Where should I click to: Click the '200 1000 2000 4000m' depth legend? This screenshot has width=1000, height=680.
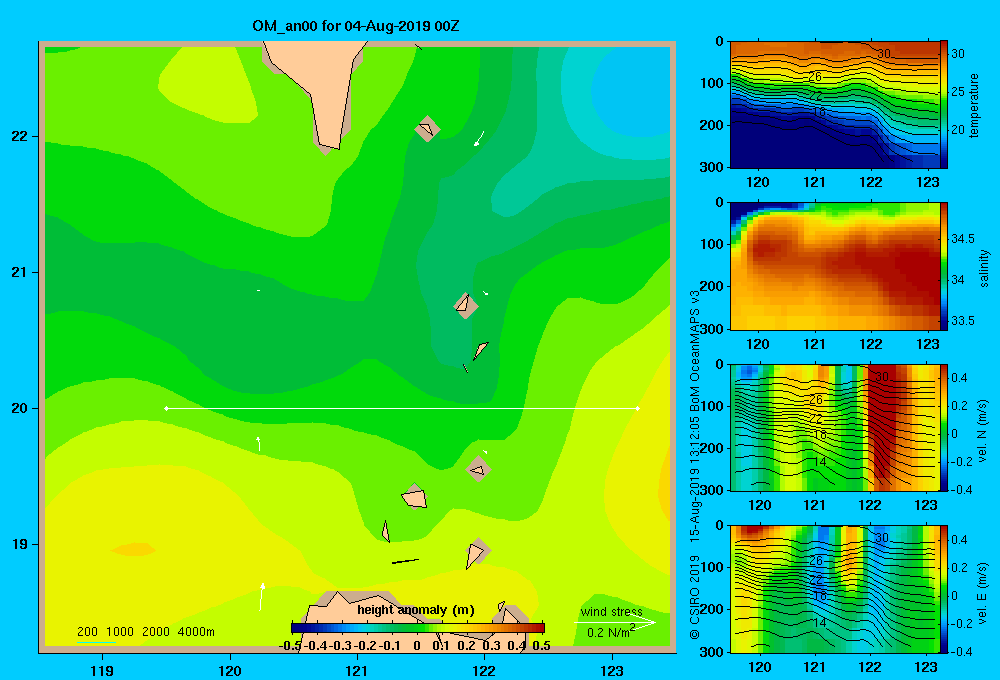click(145, 632)
